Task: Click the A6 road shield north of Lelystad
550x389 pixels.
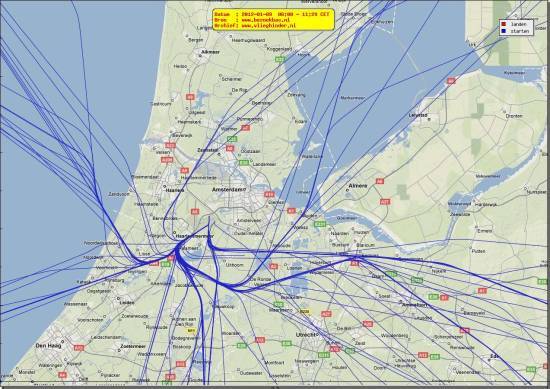Action: [x=451, y=81]
